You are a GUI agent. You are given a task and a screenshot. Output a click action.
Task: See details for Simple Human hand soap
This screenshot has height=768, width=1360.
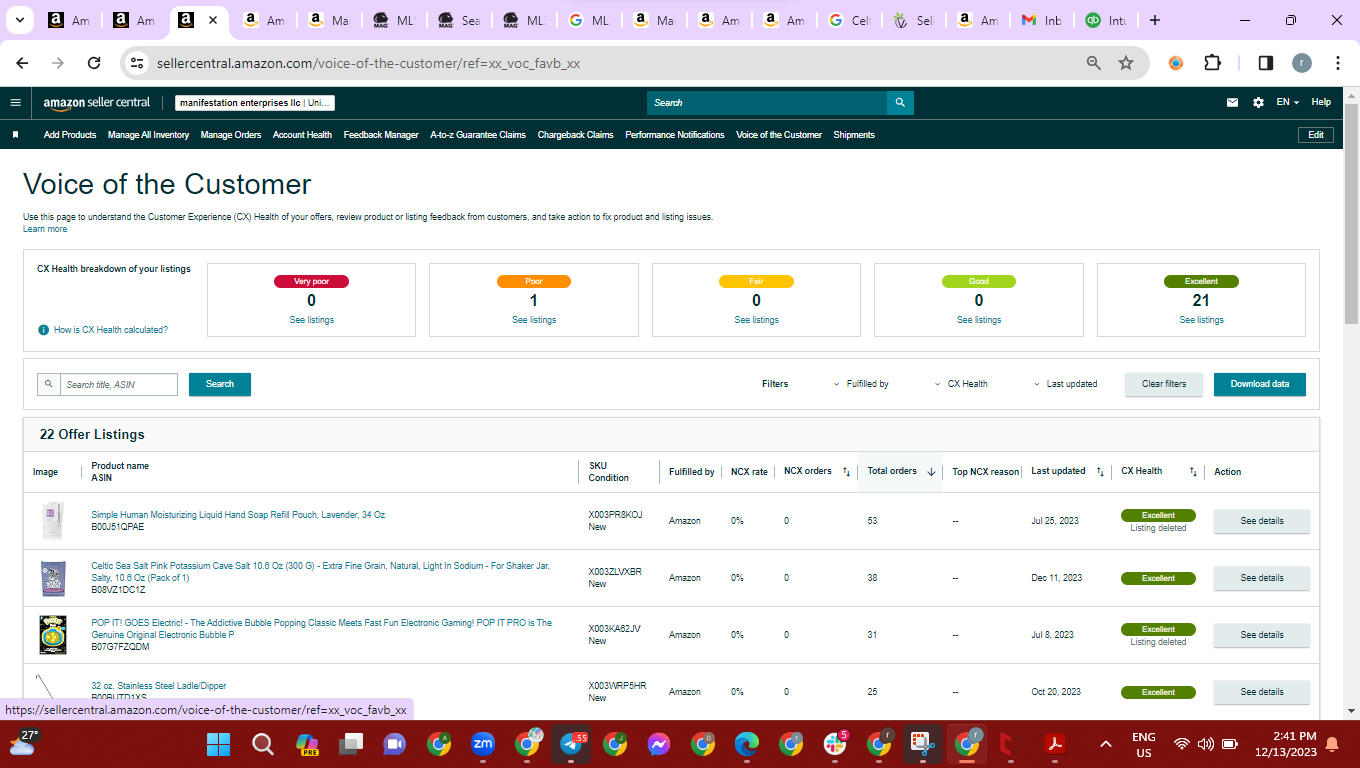click(1262, 521)
